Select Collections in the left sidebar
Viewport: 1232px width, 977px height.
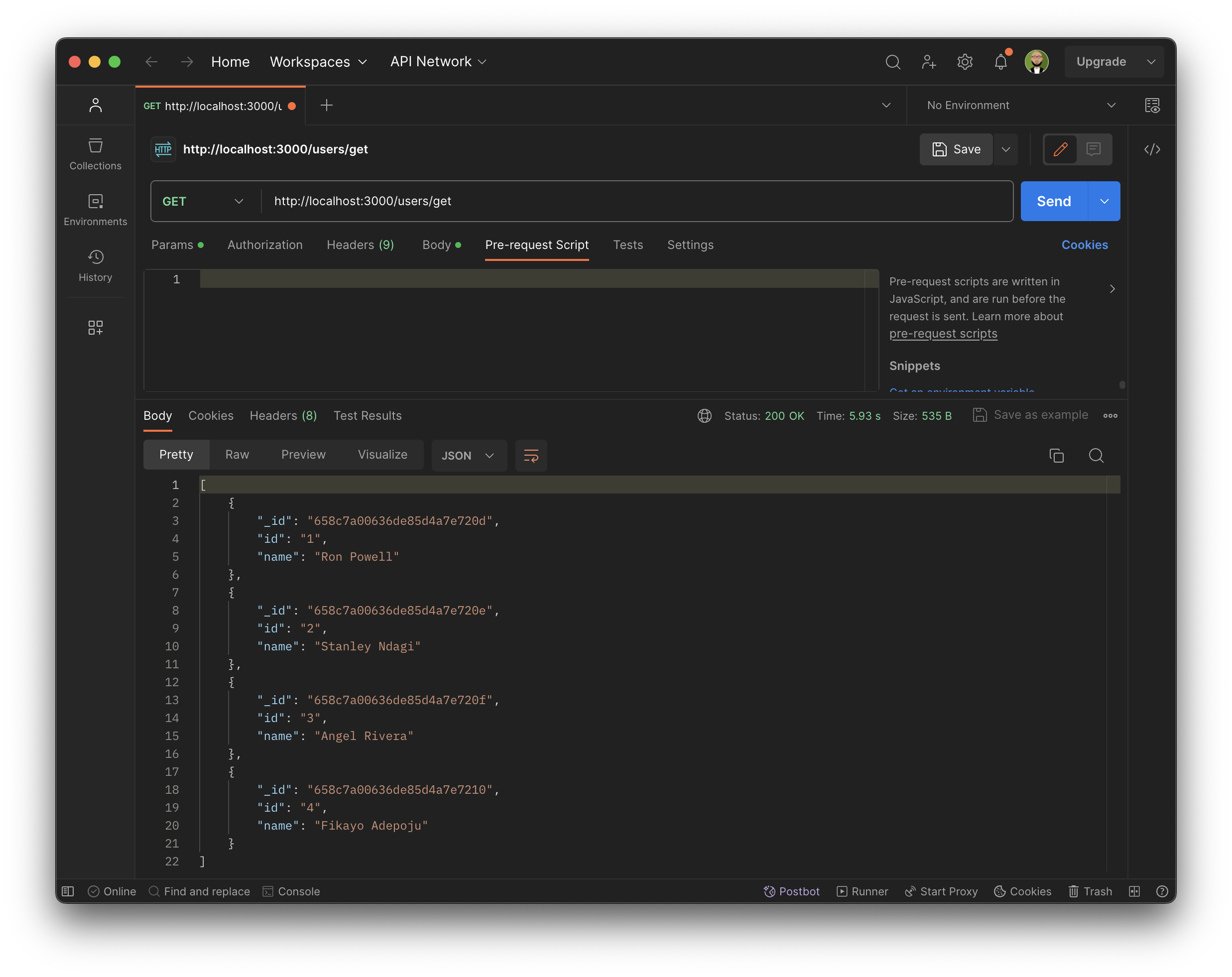pyautogui.click(x=95, y=152)
